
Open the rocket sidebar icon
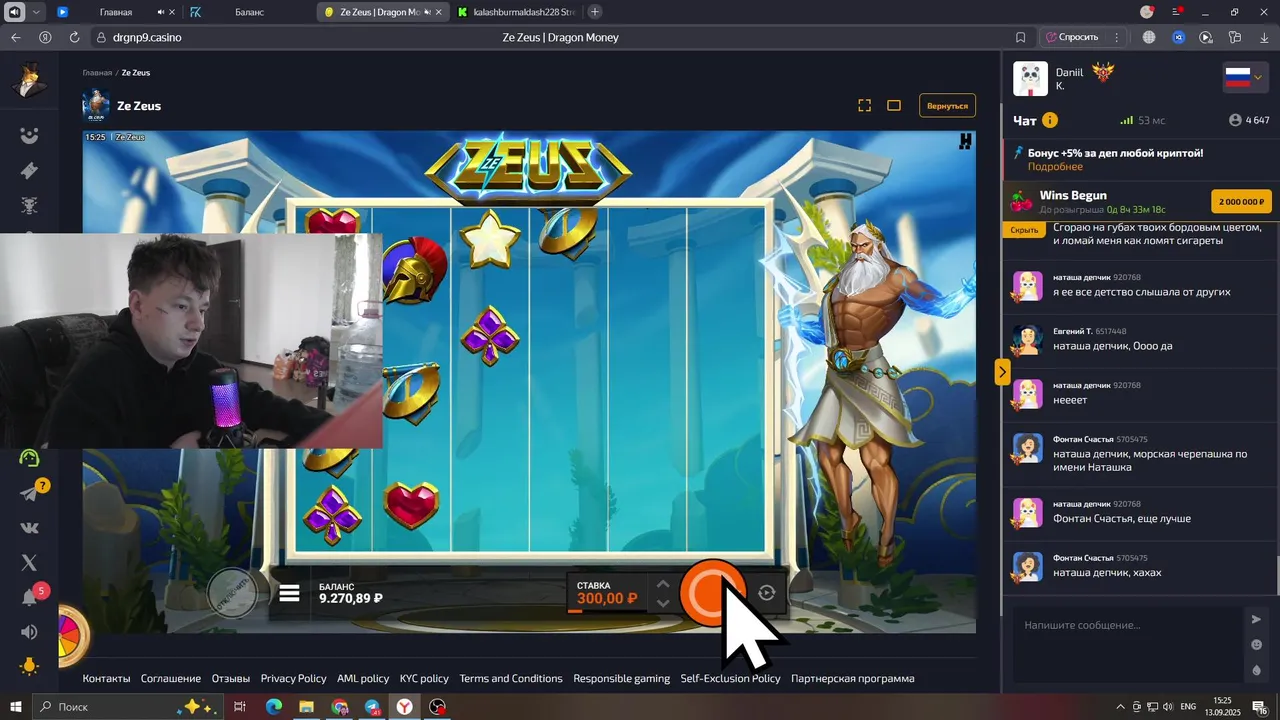click(x=29, y=171)
